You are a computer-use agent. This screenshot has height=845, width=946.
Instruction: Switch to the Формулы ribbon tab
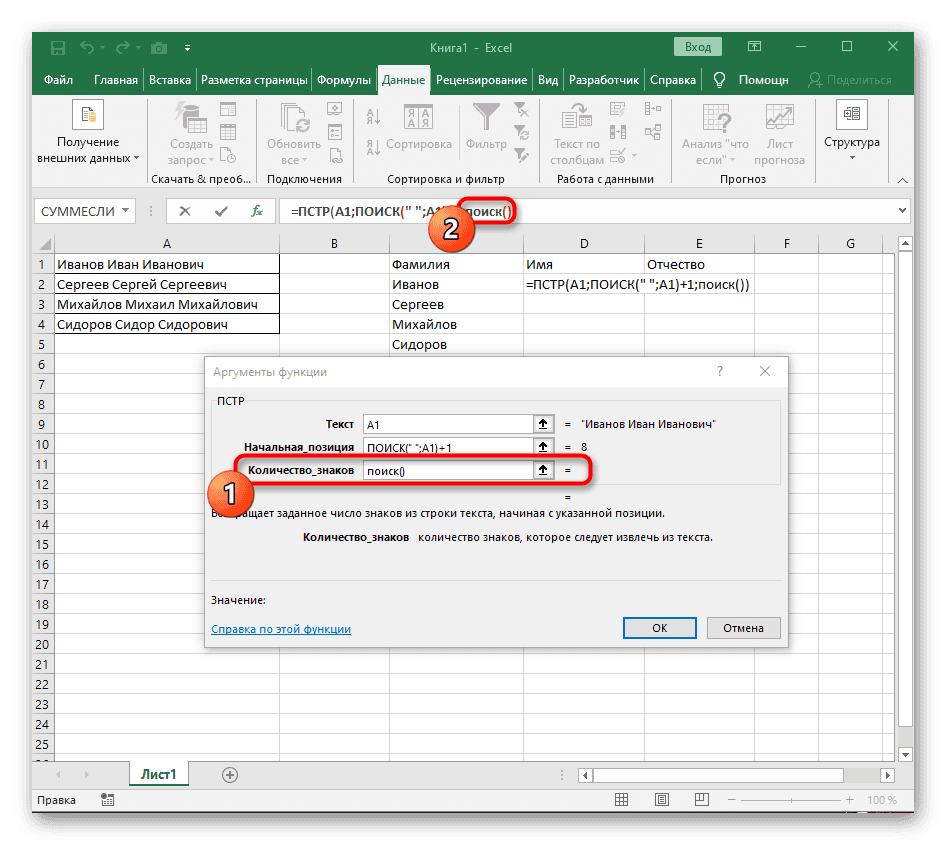click(344, 79)
